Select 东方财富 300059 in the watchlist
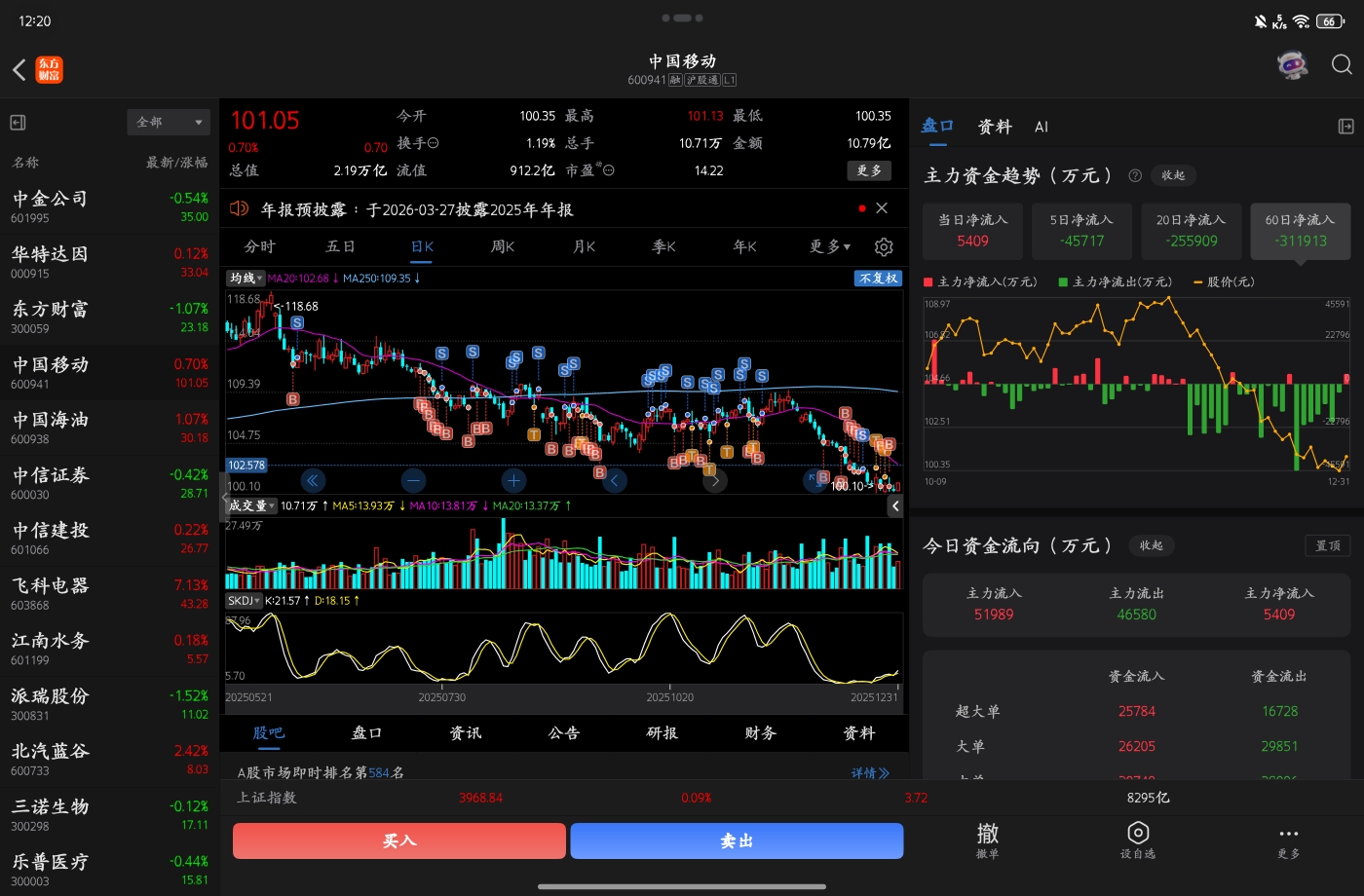The height and width of the screenshot is (896, 1364). coord(109,317)
